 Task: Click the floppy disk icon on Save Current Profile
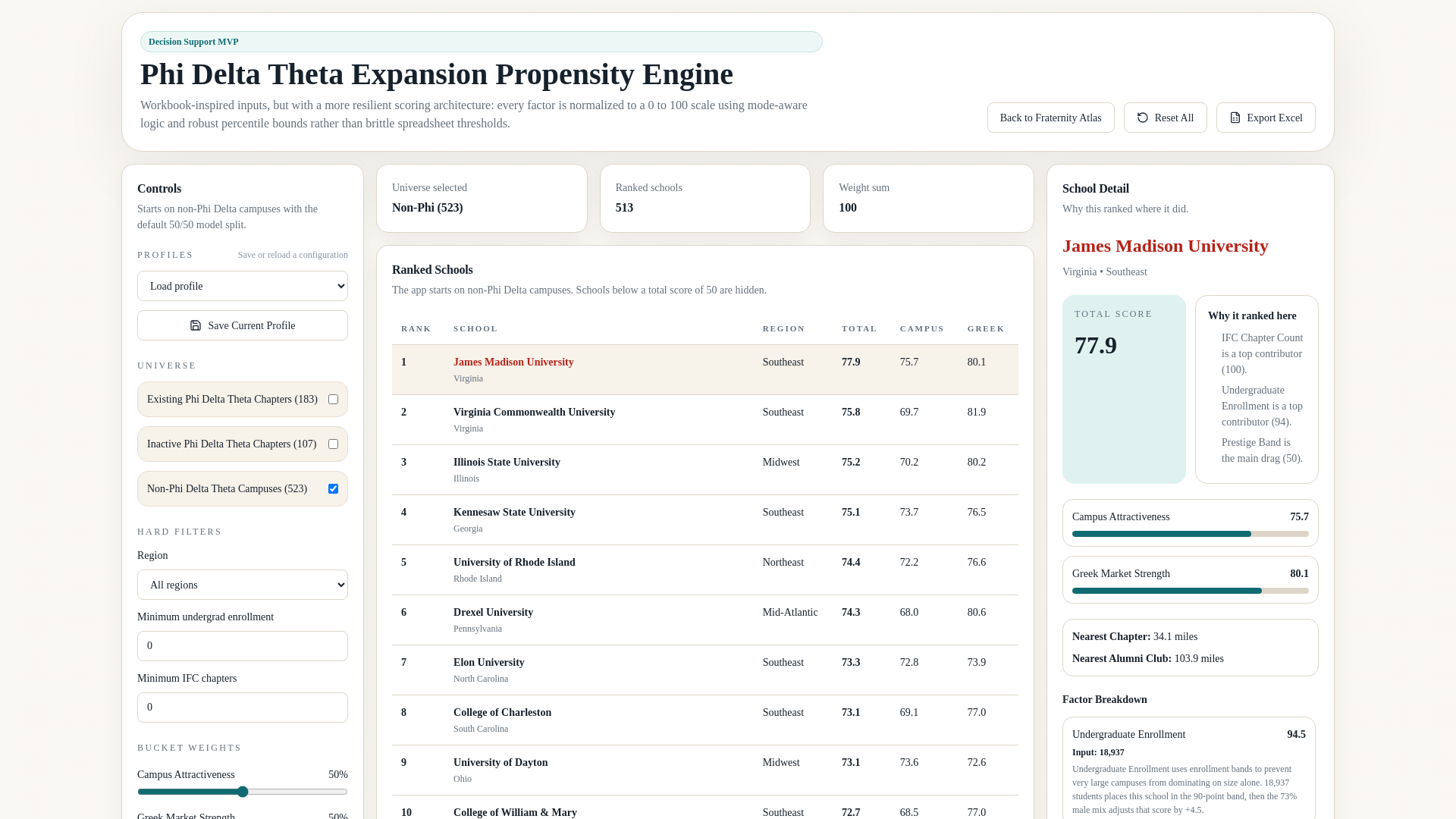coord(196,325)
